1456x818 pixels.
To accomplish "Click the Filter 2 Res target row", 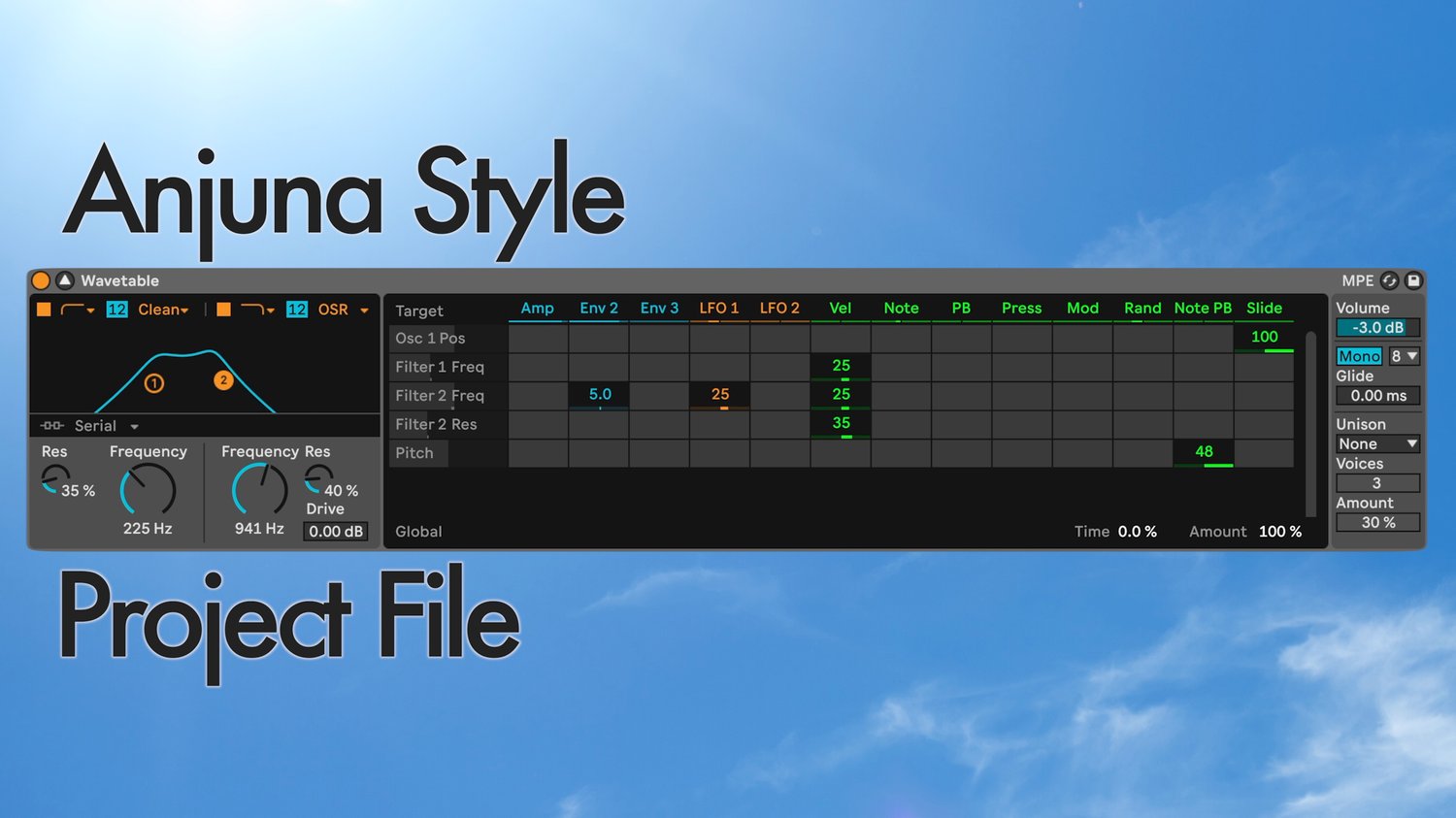I will (447, 424).
